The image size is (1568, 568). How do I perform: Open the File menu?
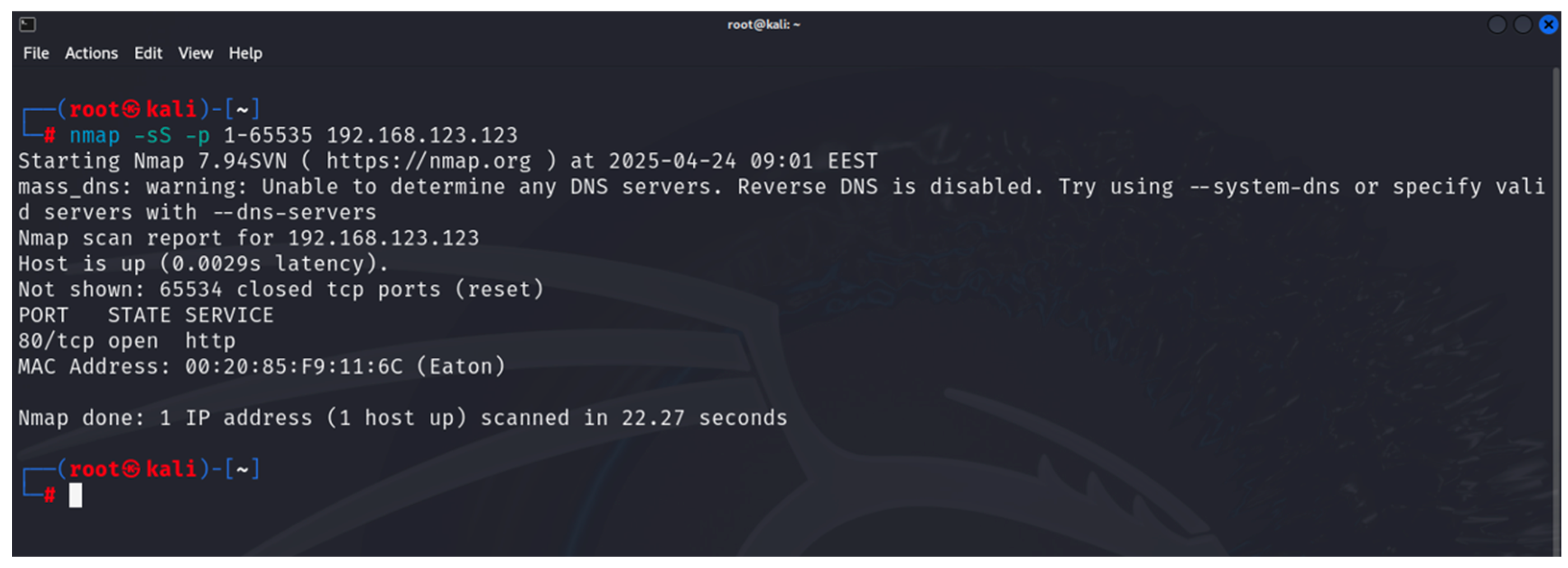(x=36, y=54)
